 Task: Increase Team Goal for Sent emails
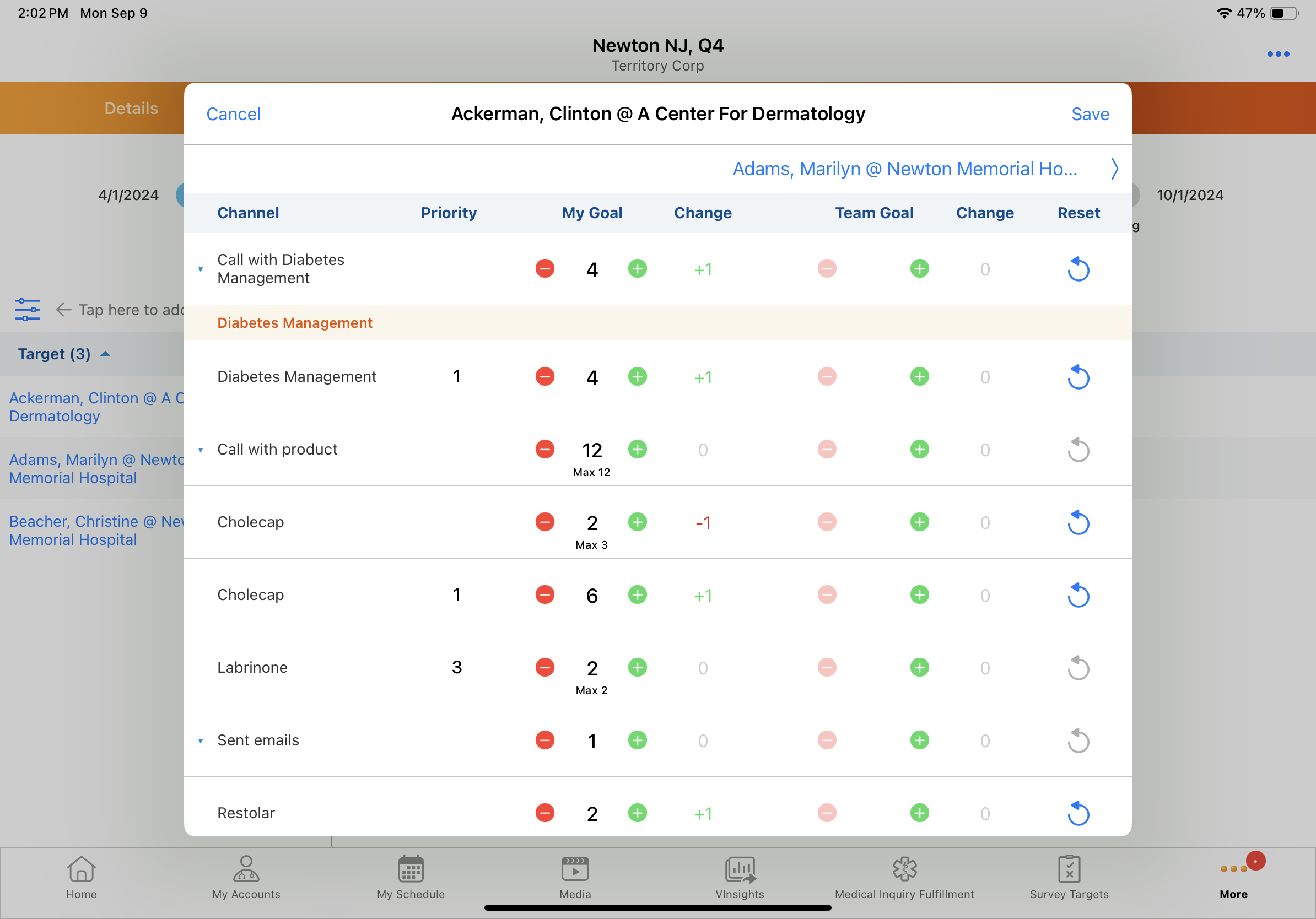click(919, 740)
